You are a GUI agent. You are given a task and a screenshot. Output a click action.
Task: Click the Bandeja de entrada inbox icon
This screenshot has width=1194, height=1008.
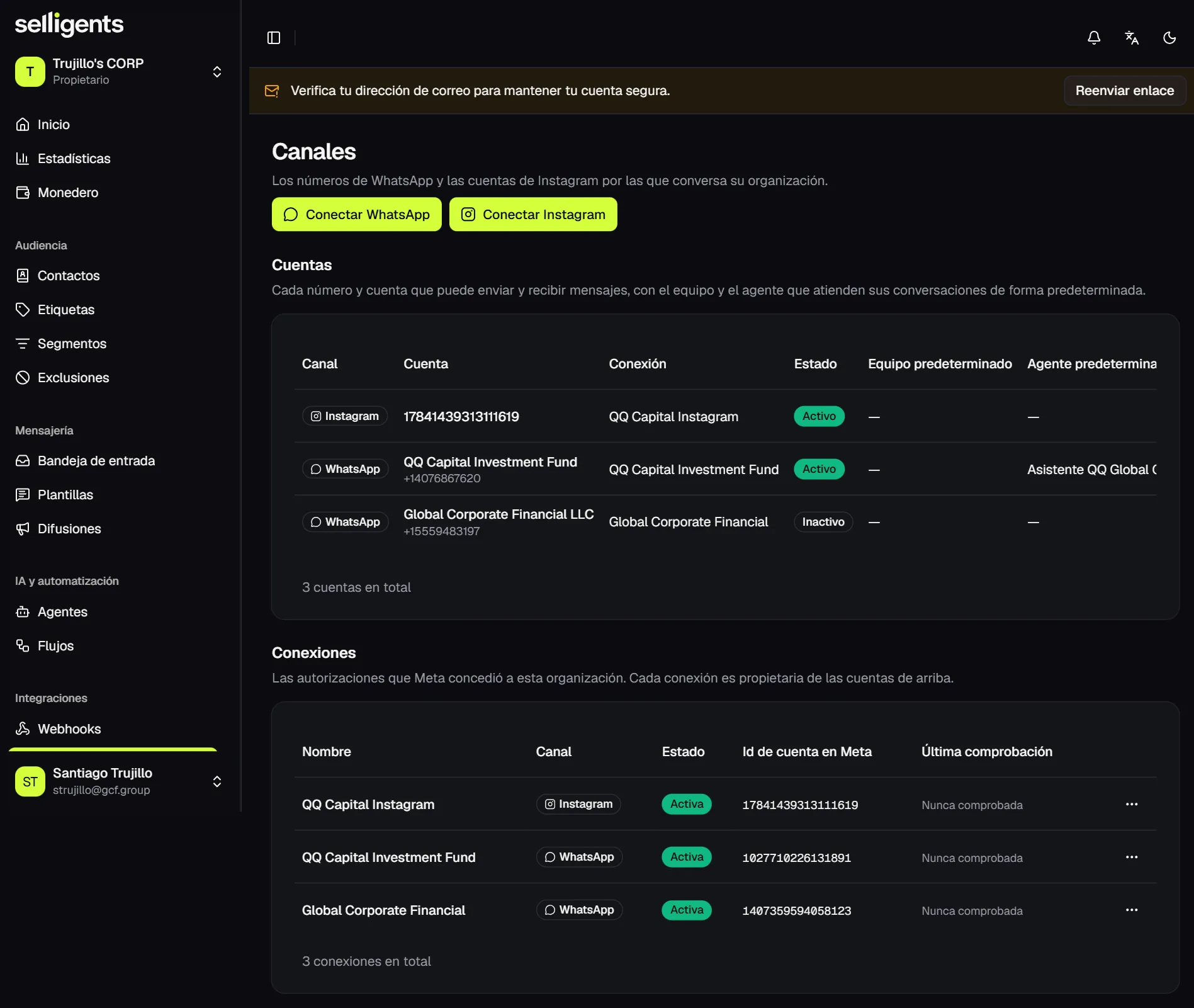tap(23, 461)
